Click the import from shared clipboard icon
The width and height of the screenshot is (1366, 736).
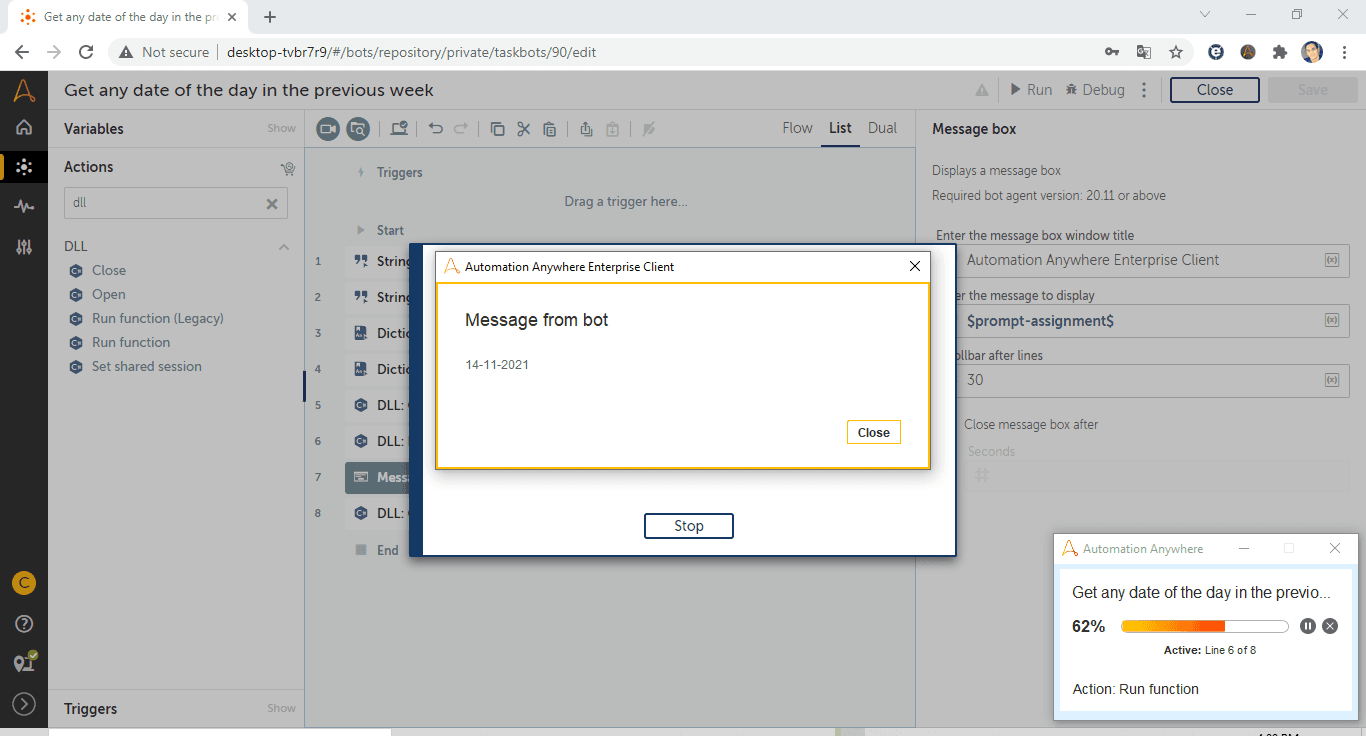click(x=612, y=128)
